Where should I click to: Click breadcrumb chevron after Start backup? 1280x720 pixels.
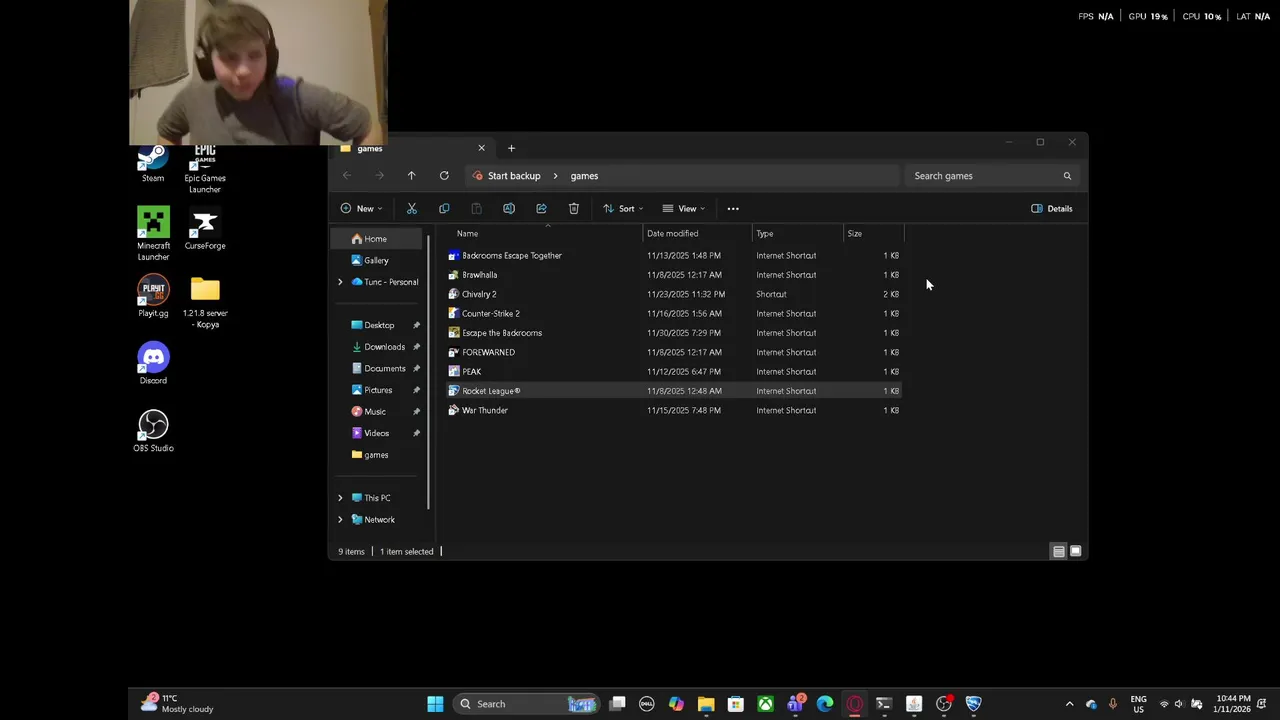click(555, 176)
